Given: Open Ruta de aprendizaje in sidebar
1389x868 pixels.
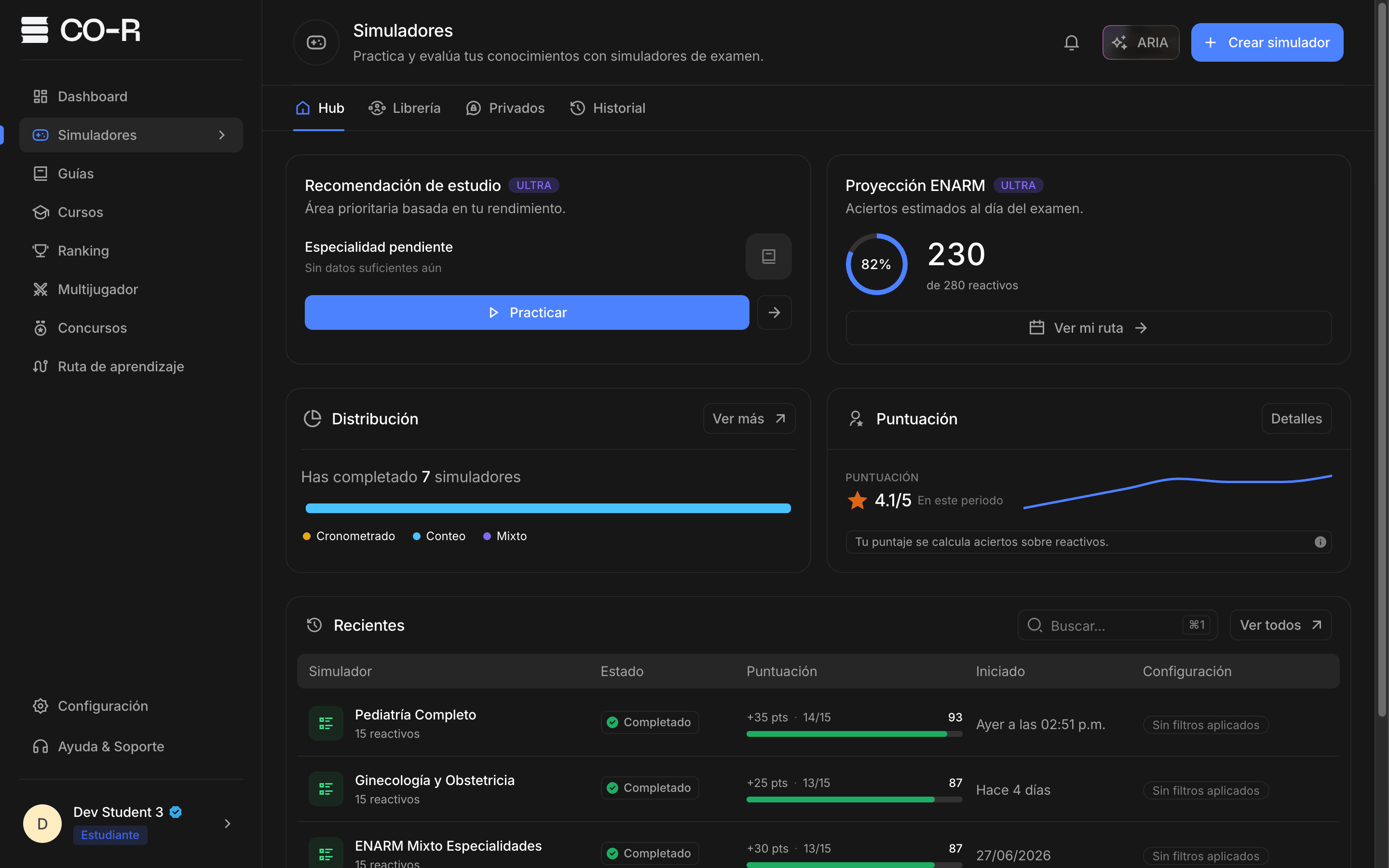Looking at the screenshot, I should coord(131,366).
